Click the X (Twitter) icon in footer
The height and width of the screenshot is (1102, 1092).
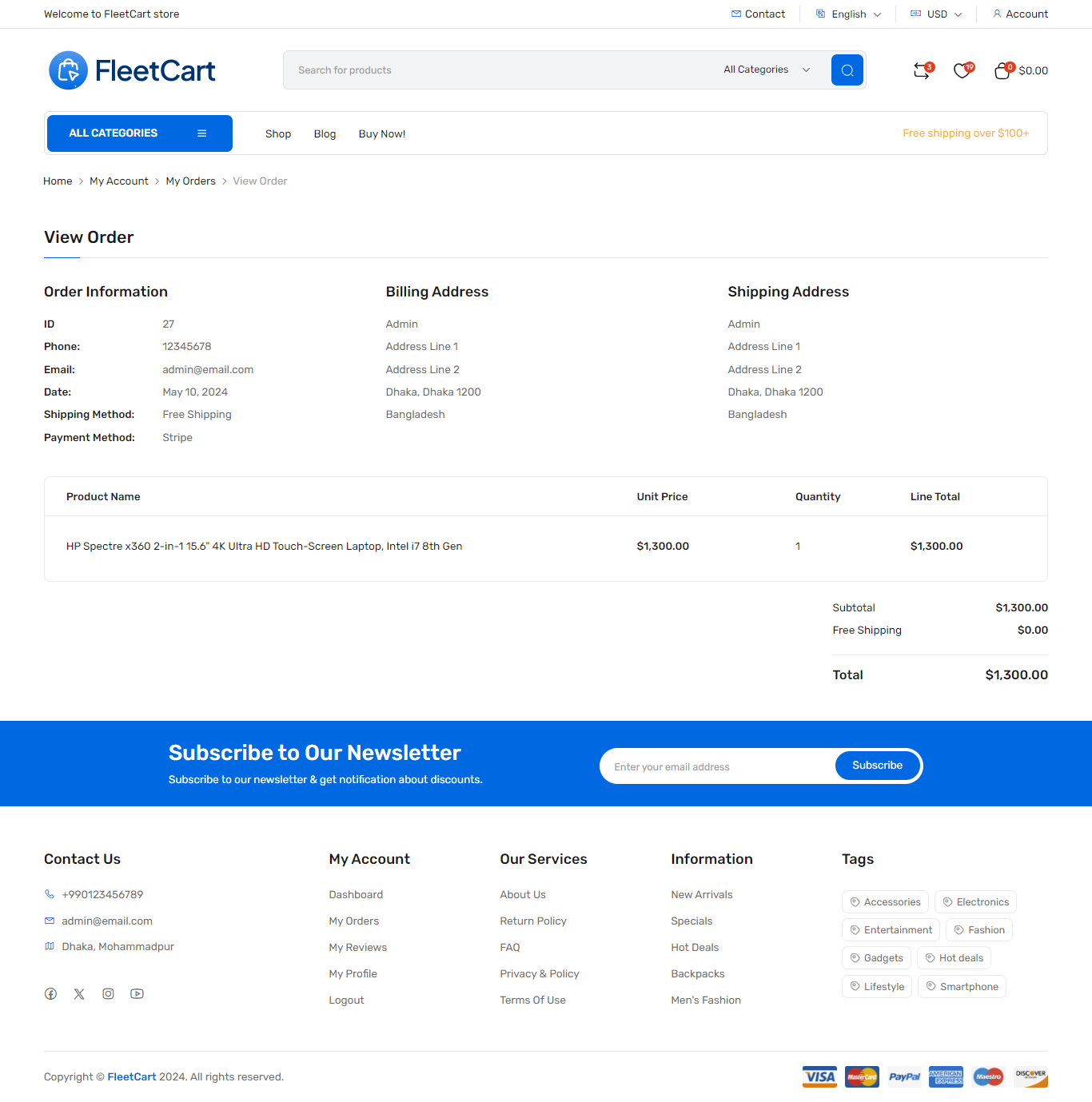click(79, 994)
